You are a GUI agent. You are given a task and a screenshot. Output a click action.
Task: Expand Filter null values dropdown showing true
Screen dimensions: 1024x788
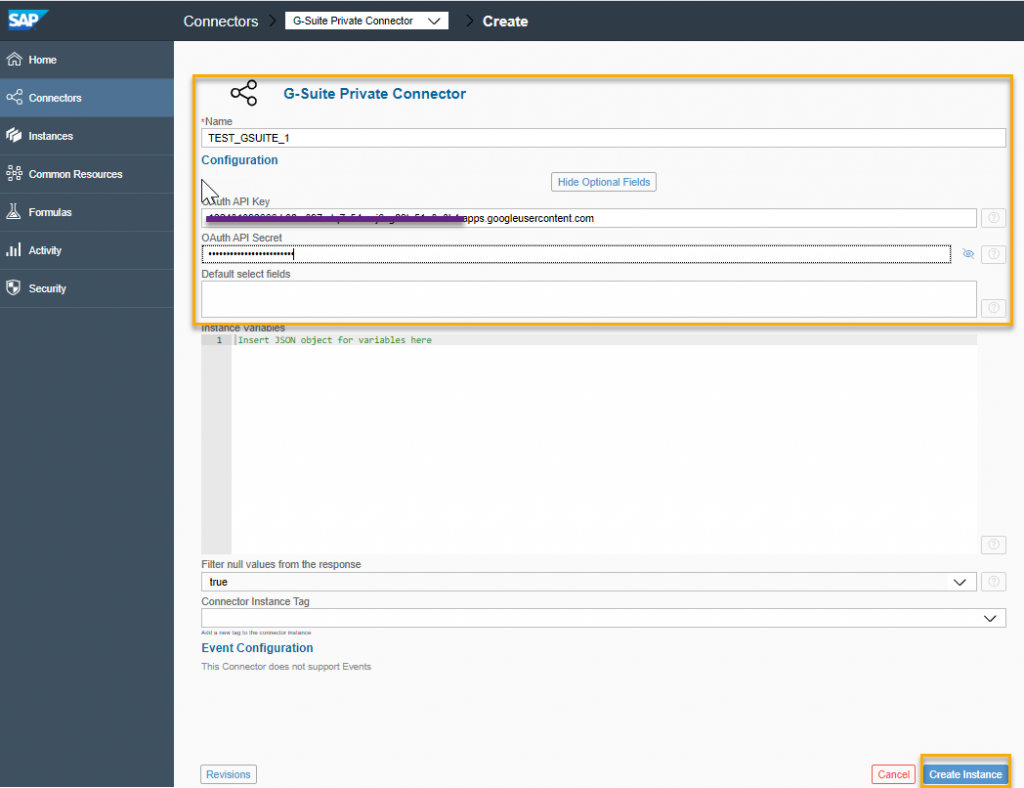pos(588,582)
